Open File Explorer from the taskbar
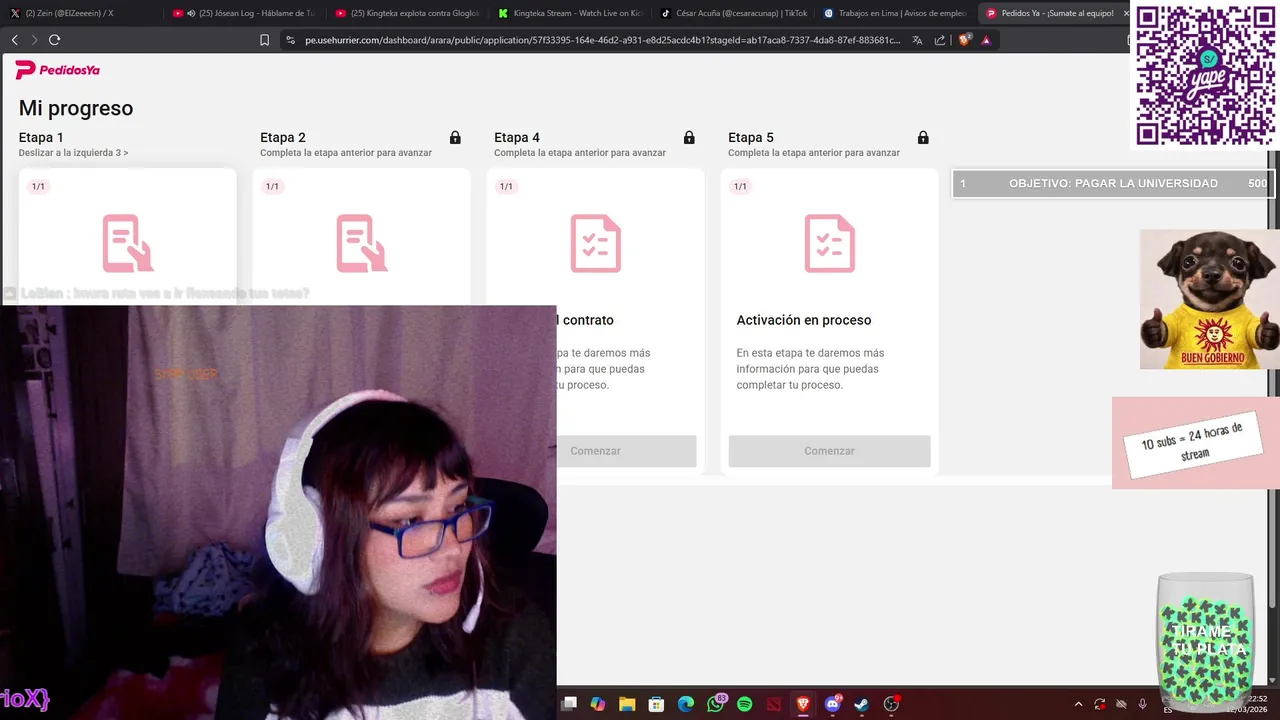The width and height of the screenshot is (1280, 720). click(x=627, y=704)
